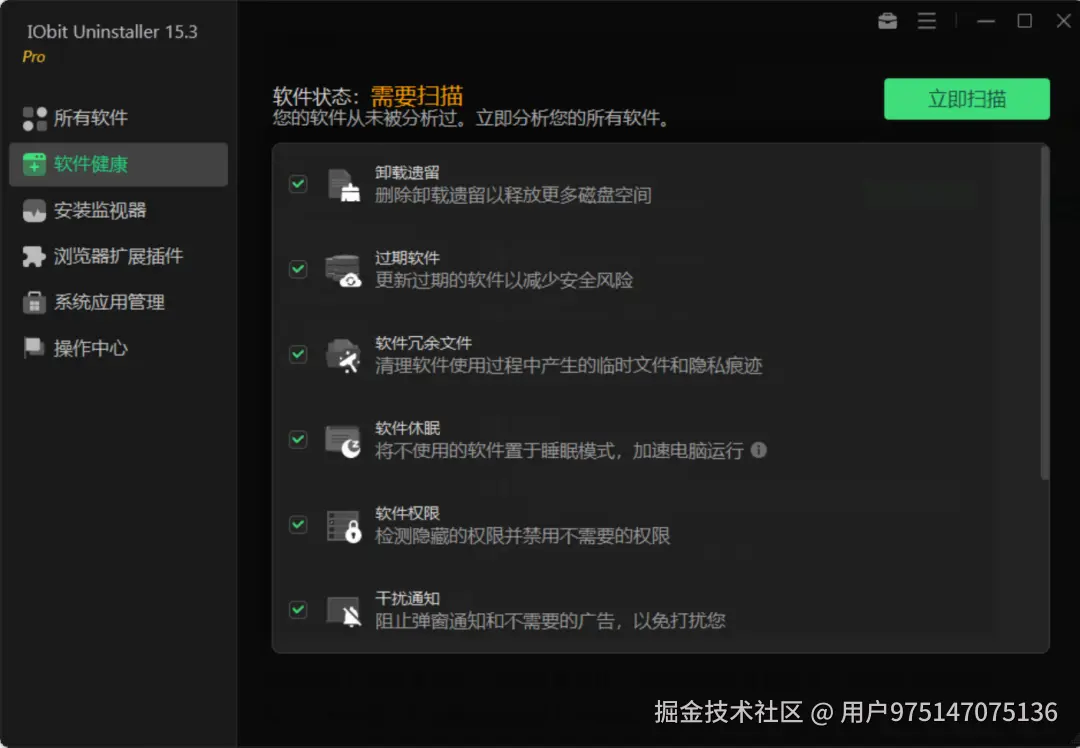
Task: Click the 过期软件 cloud update icon
Action: pyautogui.click(x=344, y=270)
